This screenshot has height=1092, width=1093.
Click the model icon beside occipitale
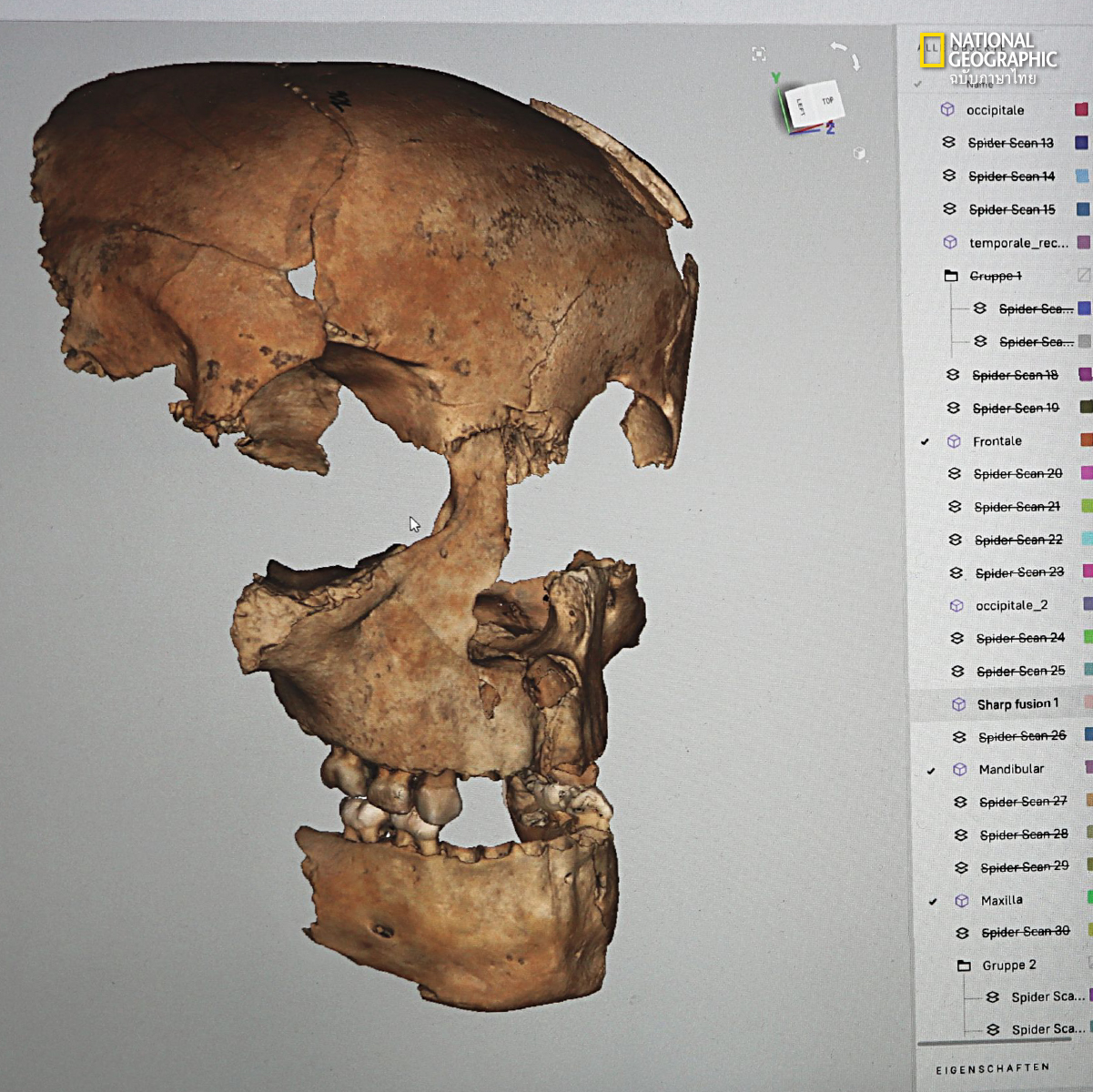[947, 109]
